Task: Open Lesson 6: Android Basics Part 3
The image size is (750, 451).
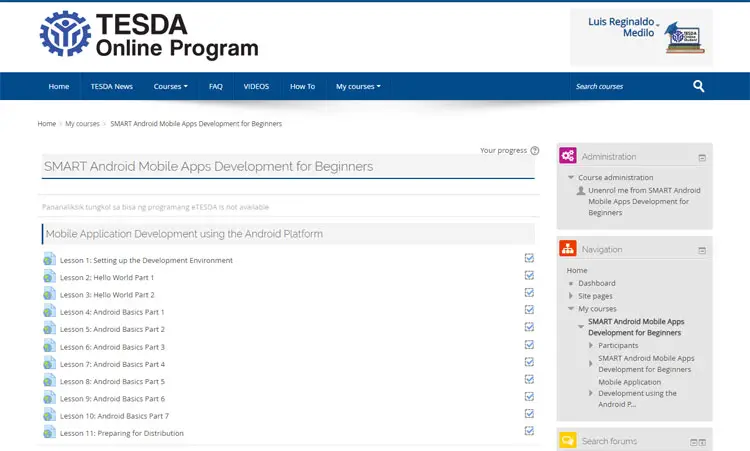Action: [112, 347]
